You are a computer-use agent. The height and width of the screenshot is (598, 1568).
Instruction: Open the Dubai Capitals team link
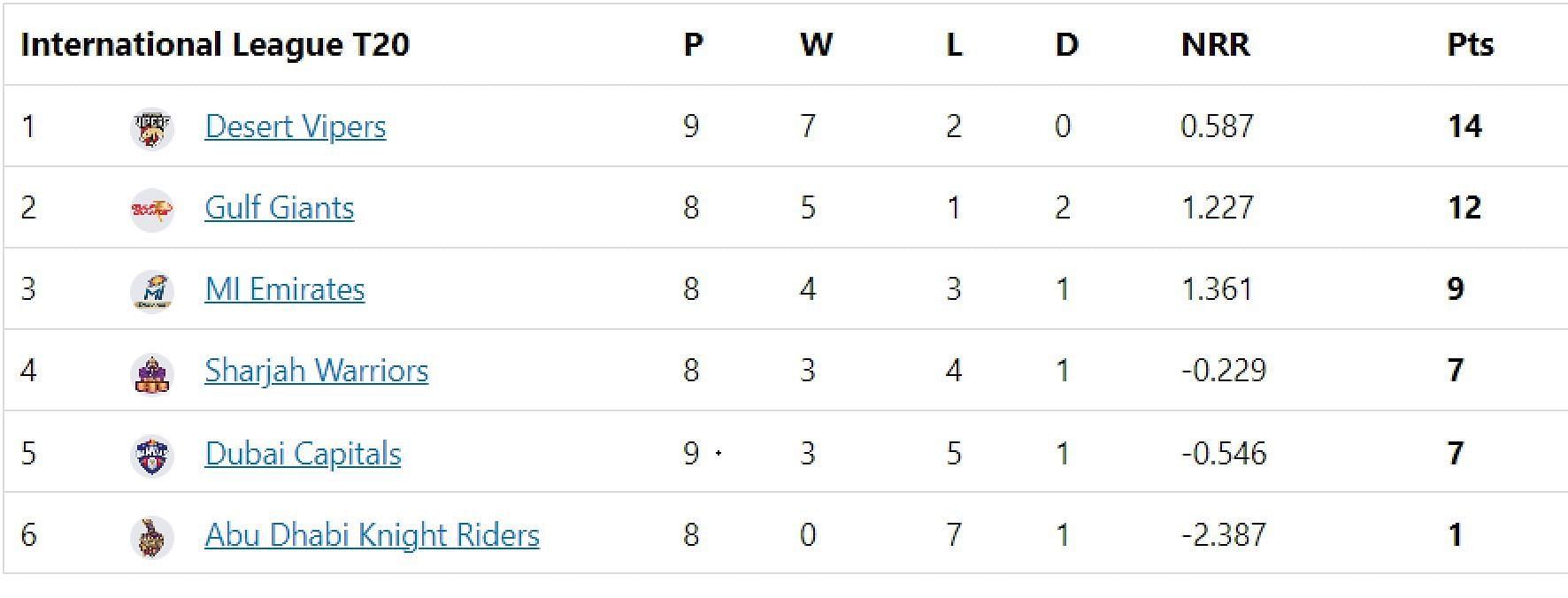click(x=303, y=454)
